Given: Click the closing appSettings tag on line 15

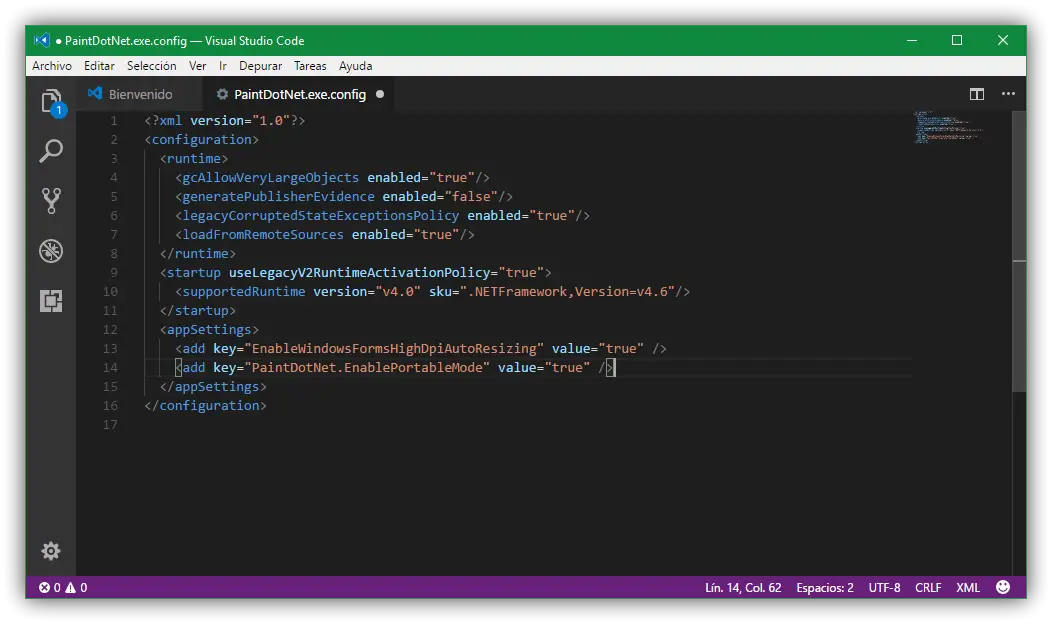Looking at the screenshot, I should click(x=213, y=386).
